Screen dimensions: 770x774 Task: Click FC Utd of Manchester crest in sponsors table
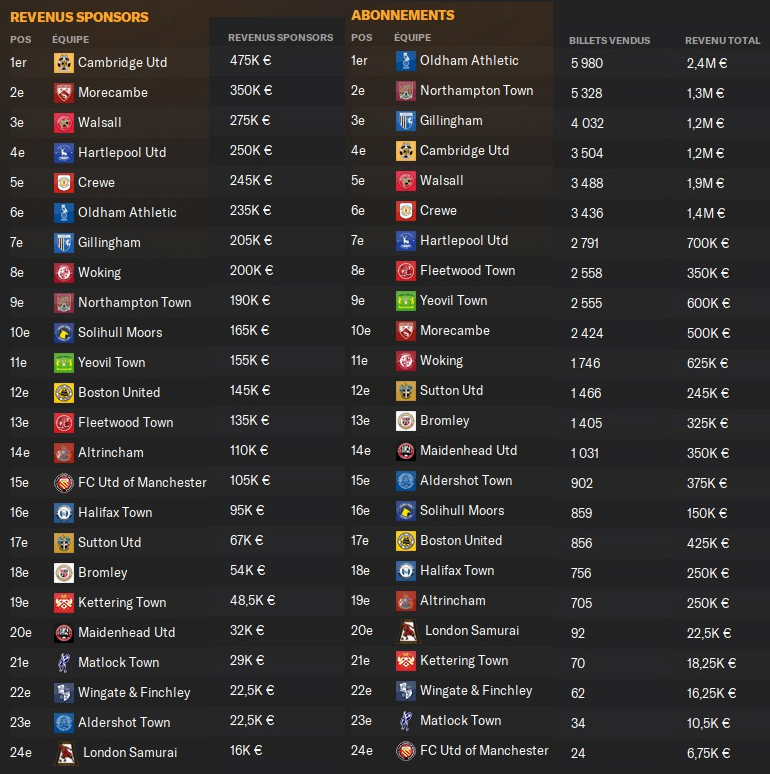[64, 483]
